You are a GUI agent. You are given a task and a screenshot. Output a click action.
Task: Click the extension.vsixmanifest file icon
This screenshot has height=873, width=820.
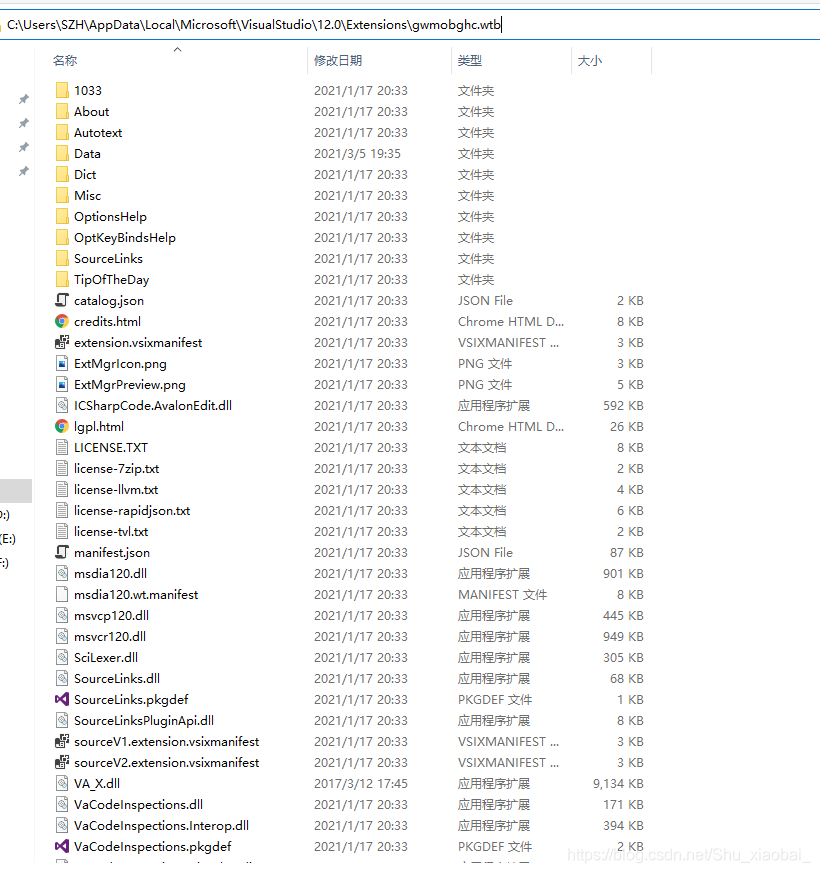tap(62, 342)
